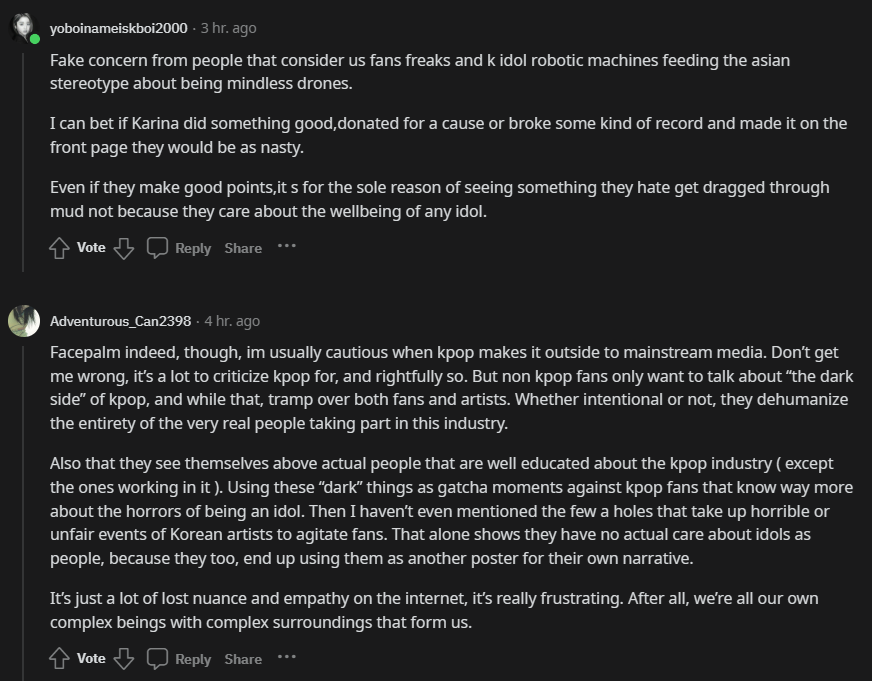Screen dimensions: 872x681
Task: Open Adventurous_Can2398 username link
Action: point(120,321)
